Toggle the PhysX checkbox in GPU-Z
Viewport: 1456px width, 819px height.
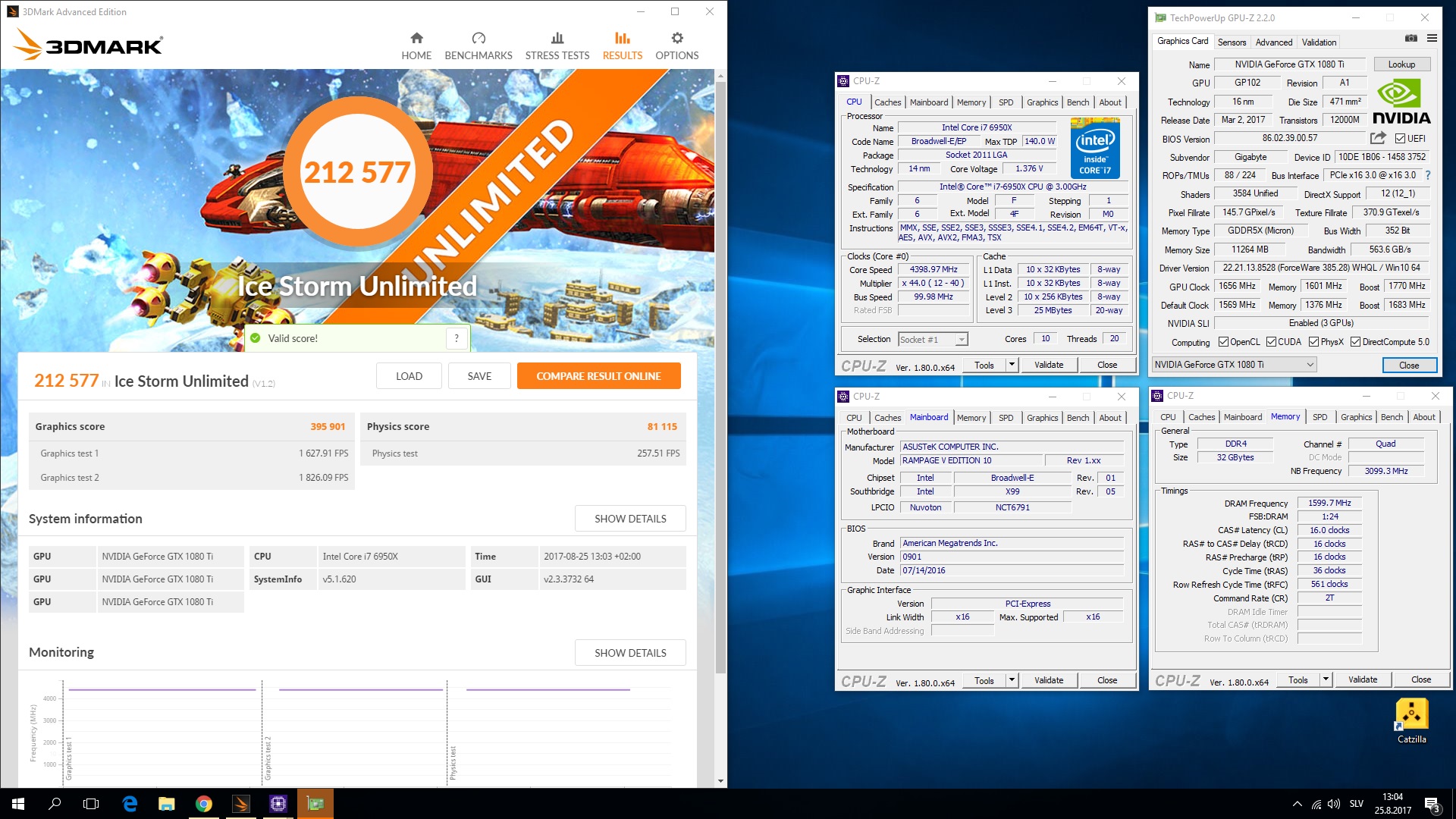click(1313, 342)
